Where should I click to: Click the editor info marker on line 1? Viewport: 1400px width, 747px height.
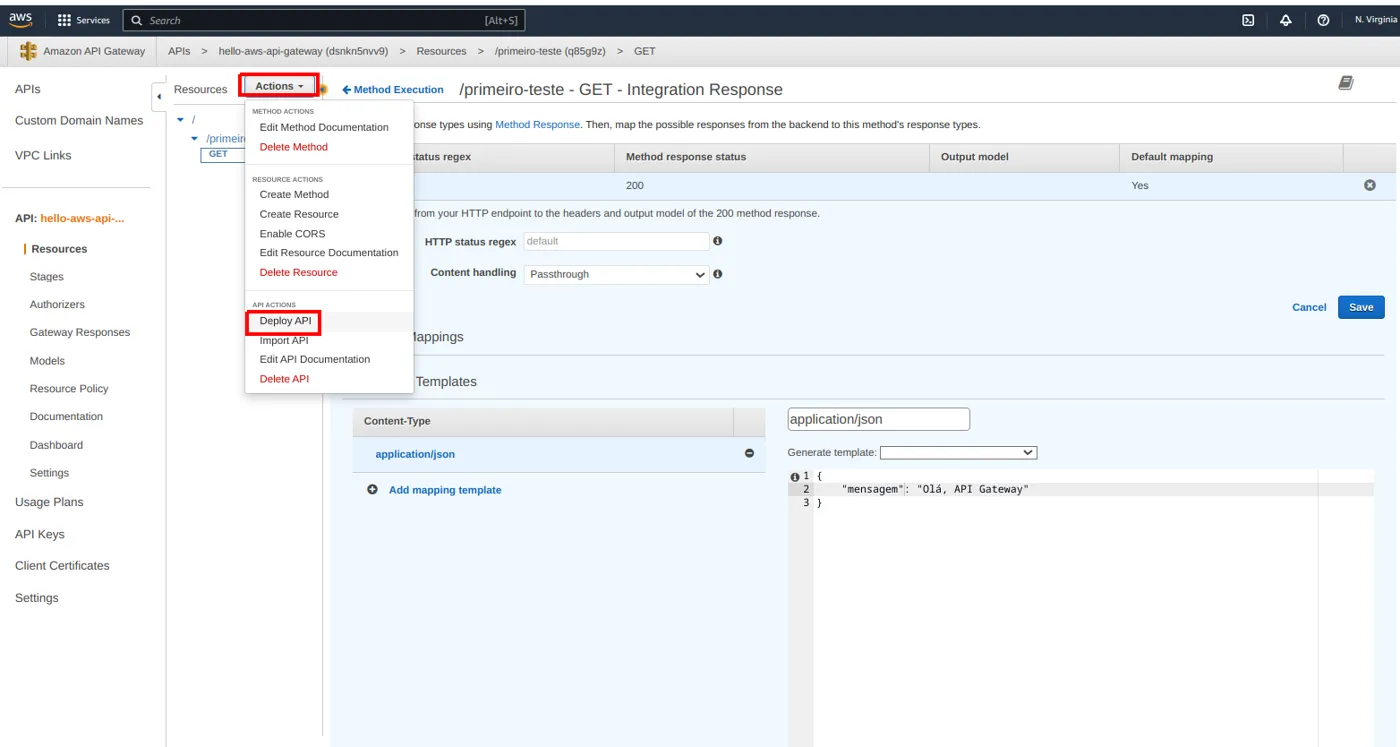point(795,476)
